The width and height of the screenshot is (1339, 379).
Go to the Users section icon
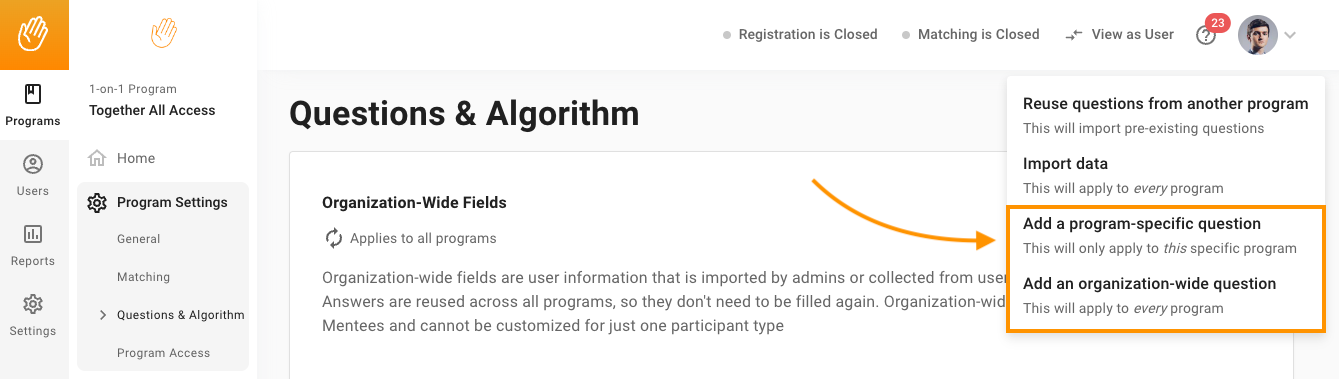(33, 176)
